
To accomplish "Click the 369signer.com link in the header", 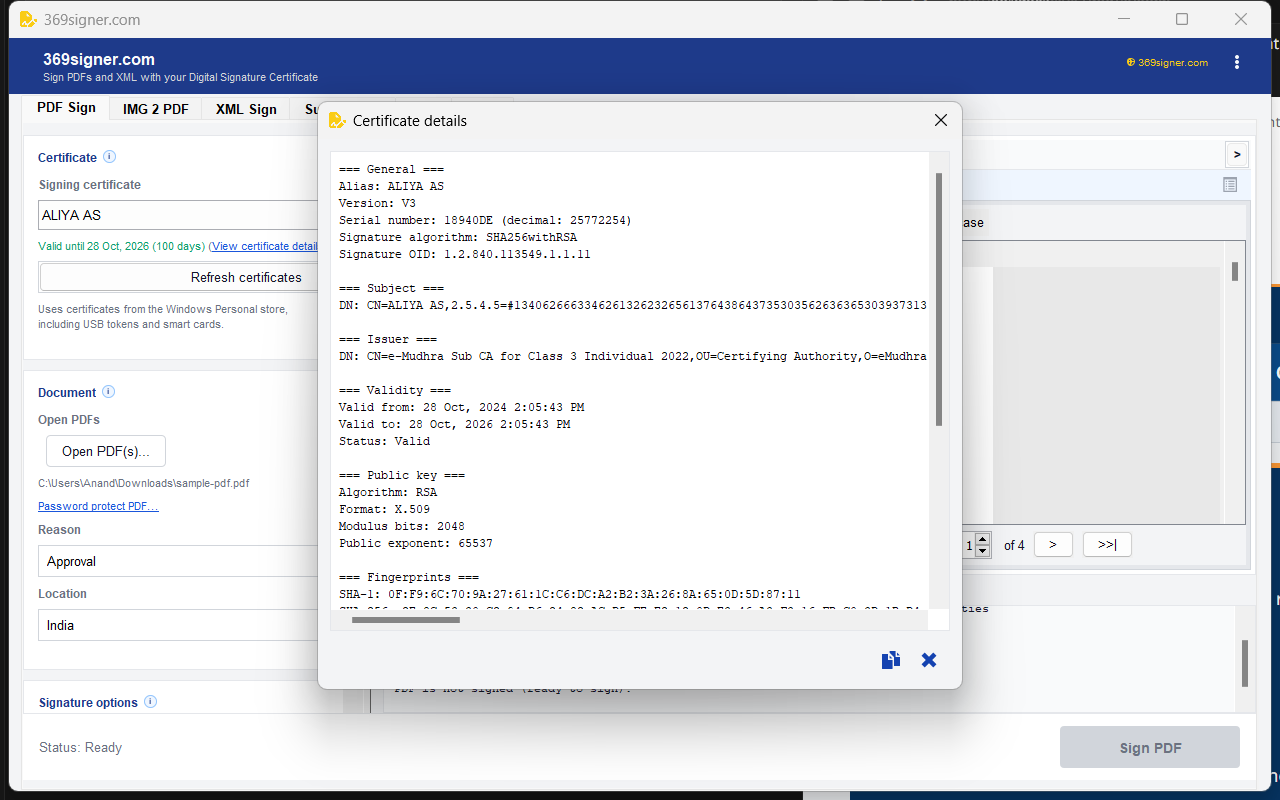I will point(1167,62).
